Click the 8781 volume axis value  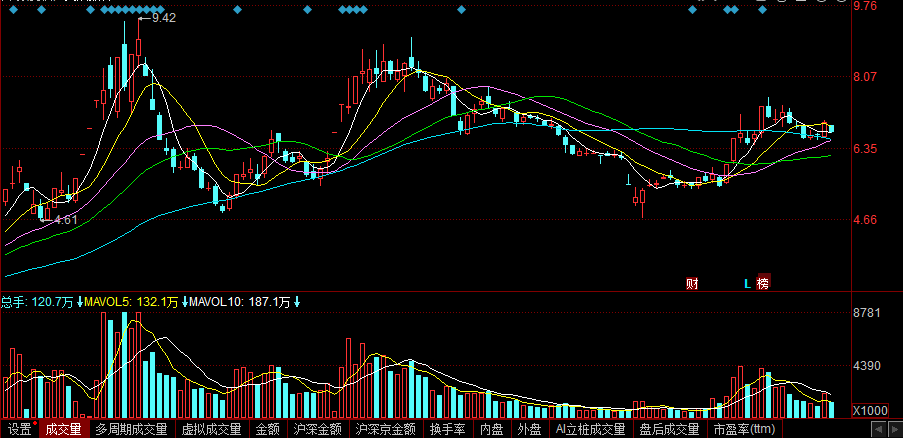click(x=866, y=313)
